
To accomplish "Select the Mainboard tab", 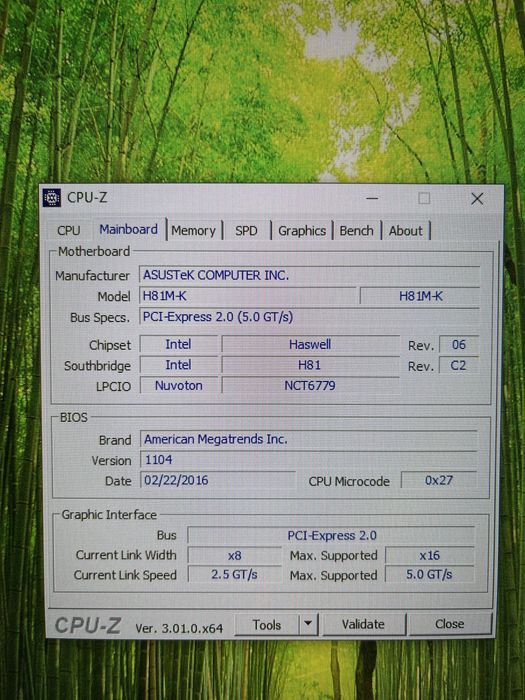I will point(129,229).
